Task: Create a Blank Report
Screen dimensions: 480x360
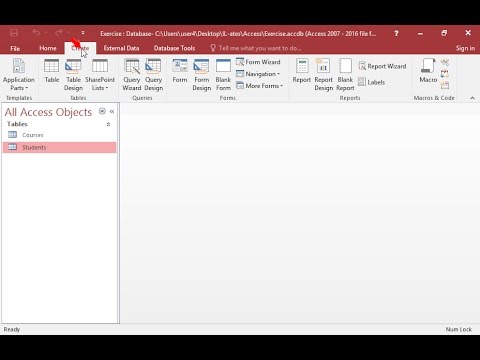Action: 345,75
